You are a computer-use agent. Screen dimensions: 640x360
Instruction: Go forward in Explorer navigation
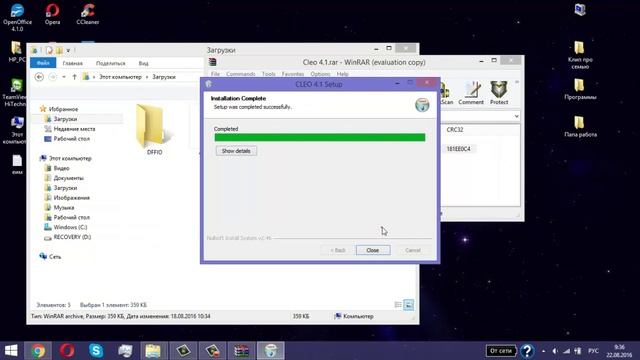pos(53,77)
